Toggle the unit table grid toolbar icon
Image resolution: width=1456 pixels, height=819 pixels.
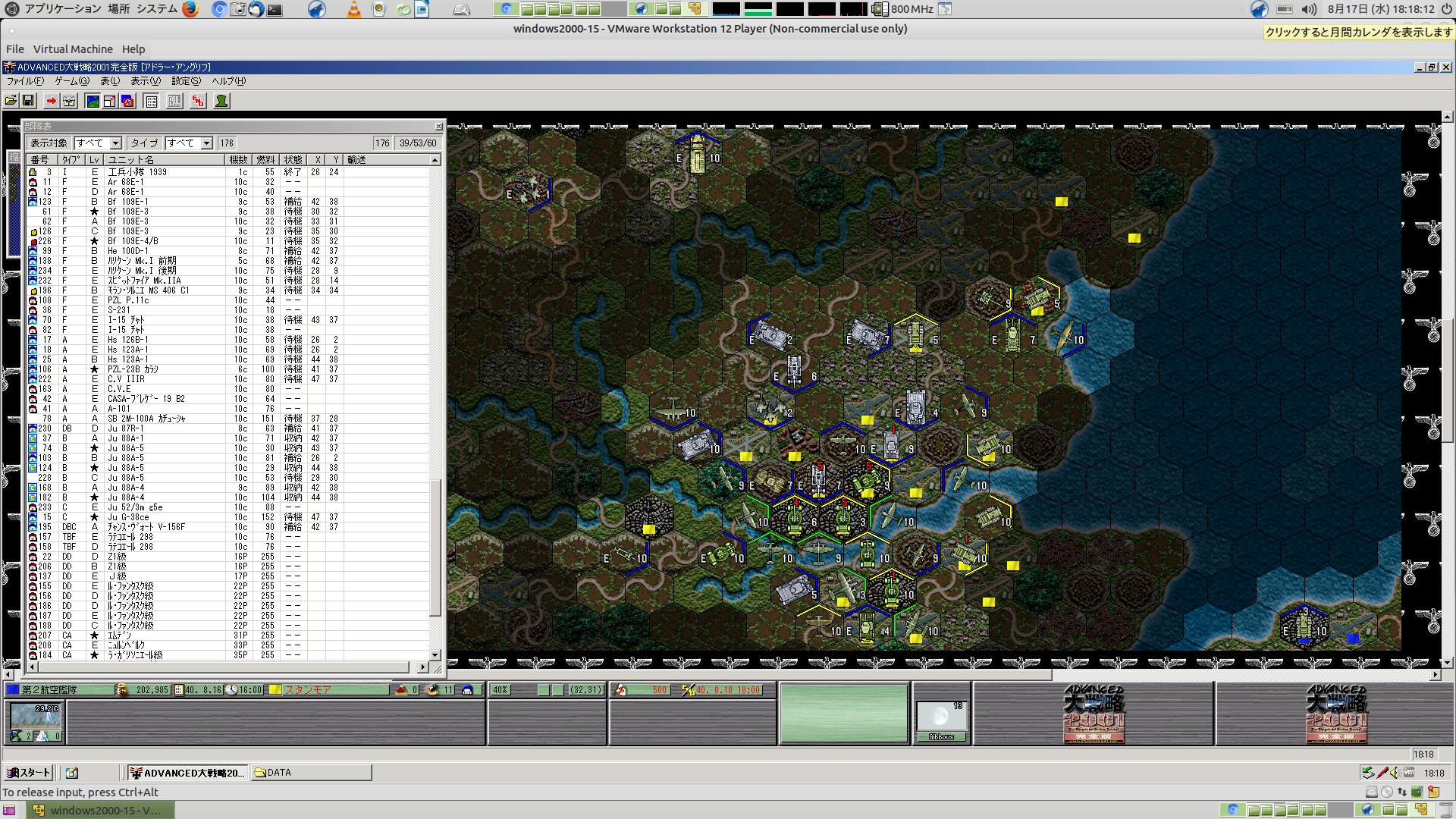(151, 101)
